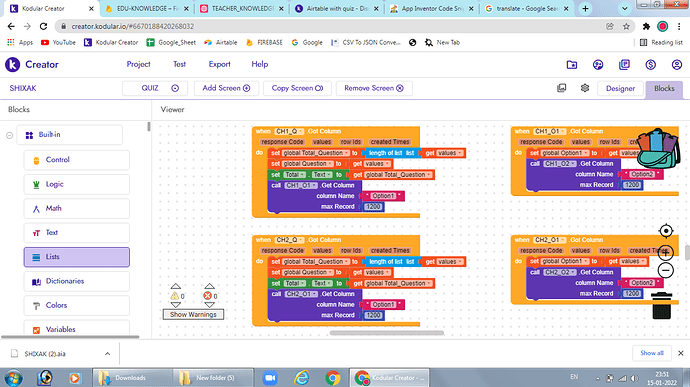
Task: Expand the SHIXAK download item chevron
Action: 107,354
